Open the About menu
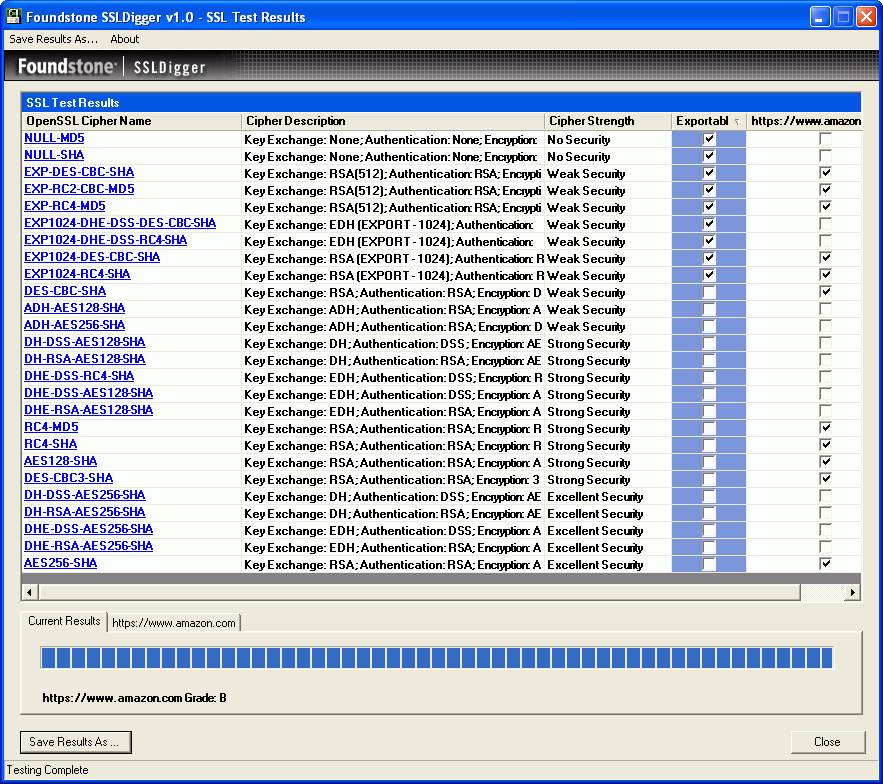 [124, 39]
